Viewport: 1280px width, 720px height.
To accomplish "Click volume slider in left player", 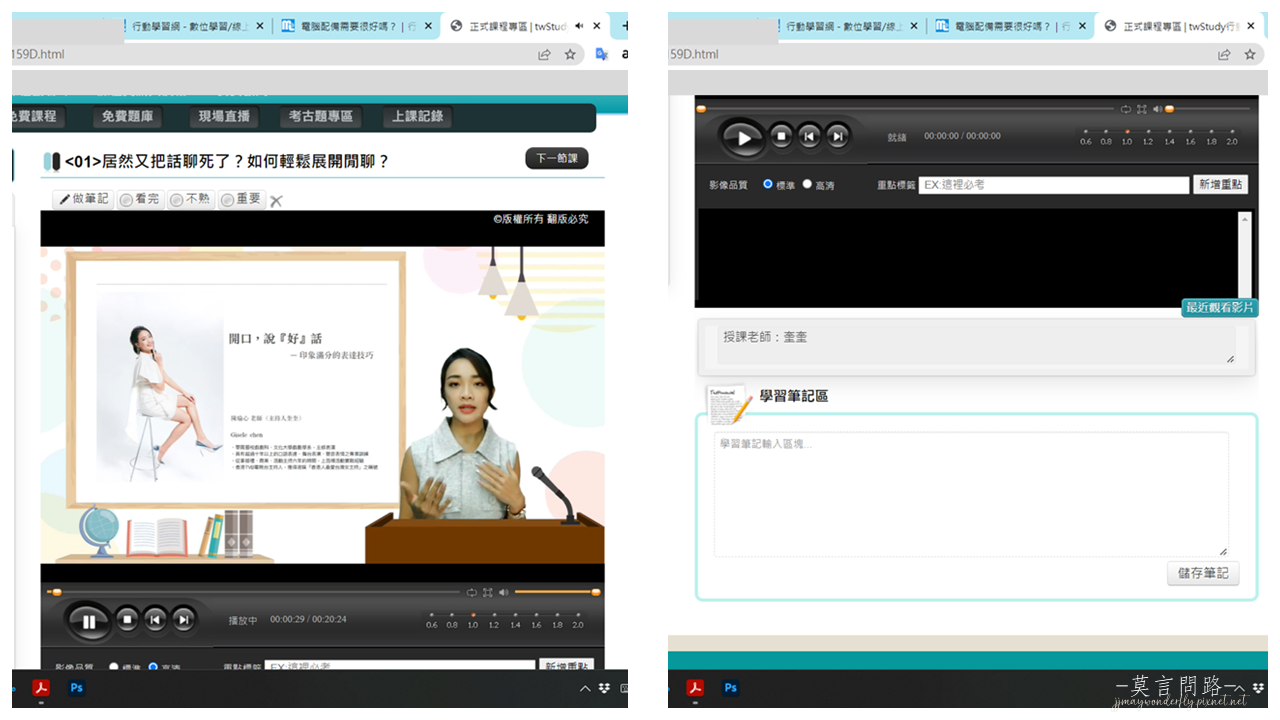I will click(556, 592).
